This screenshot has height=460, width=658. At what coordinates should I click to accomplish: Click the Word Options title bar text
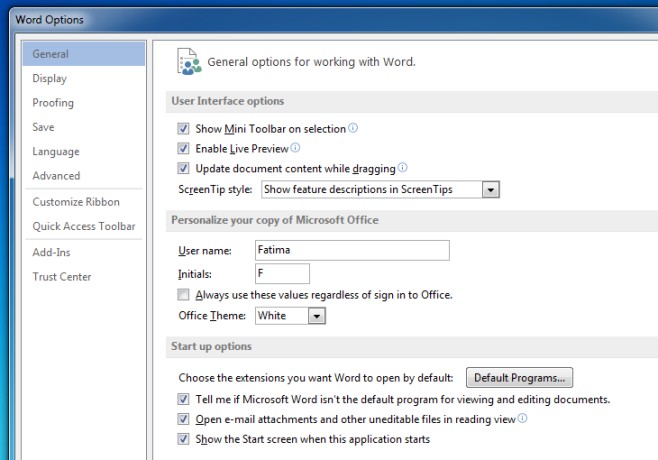coord(50,20)
